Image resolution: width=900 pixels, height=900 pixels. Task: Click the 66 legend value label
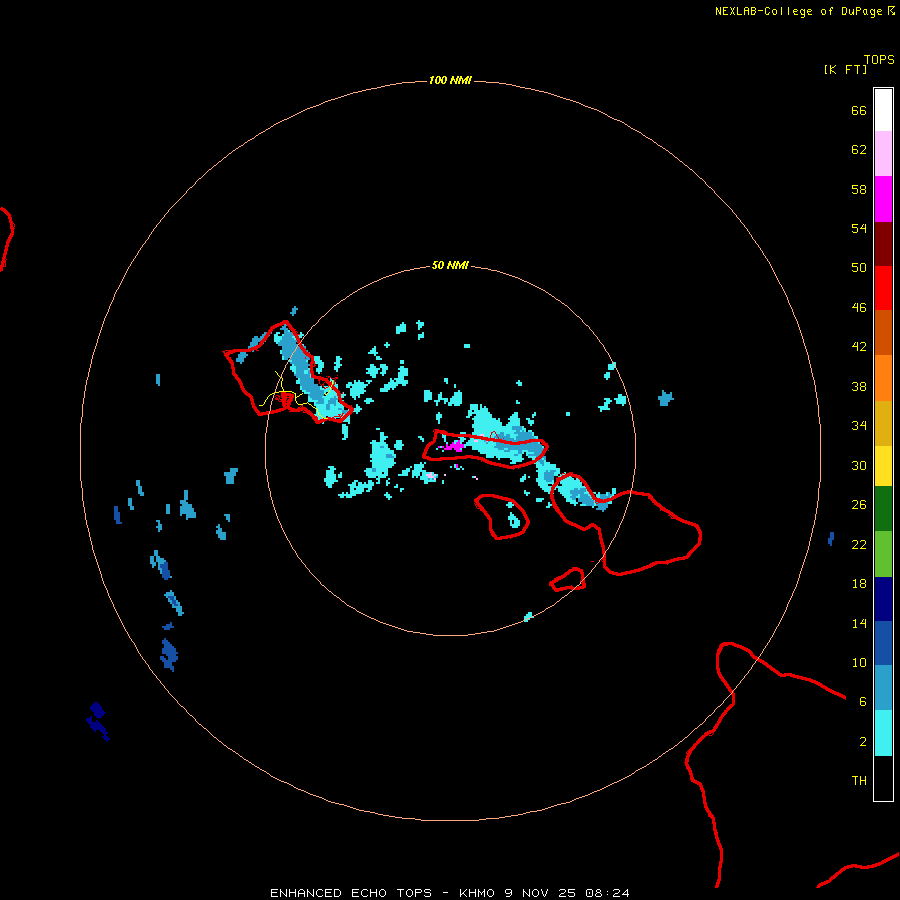click(859, 111)
